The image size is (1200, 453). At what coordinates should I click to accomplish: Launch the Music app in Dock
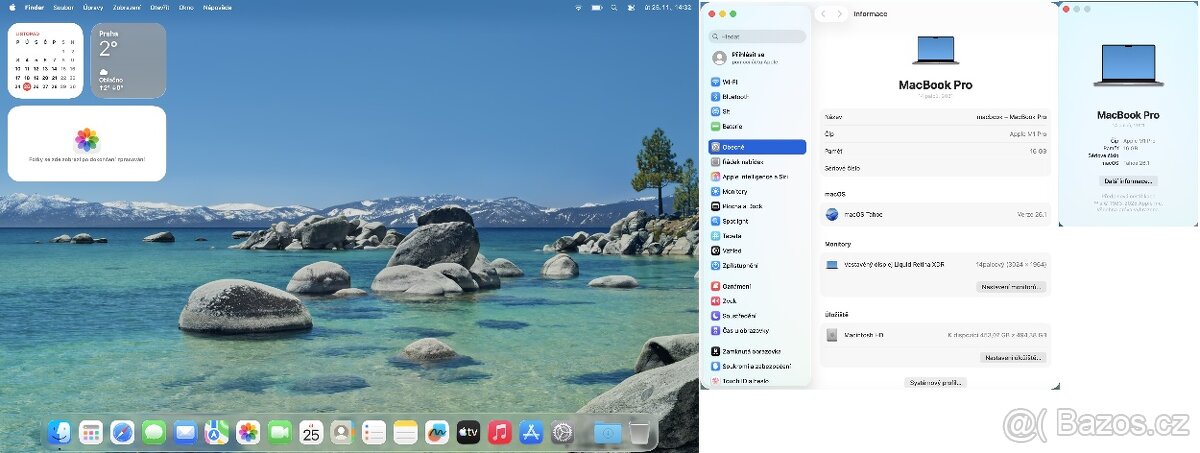(x=500, y=432)
